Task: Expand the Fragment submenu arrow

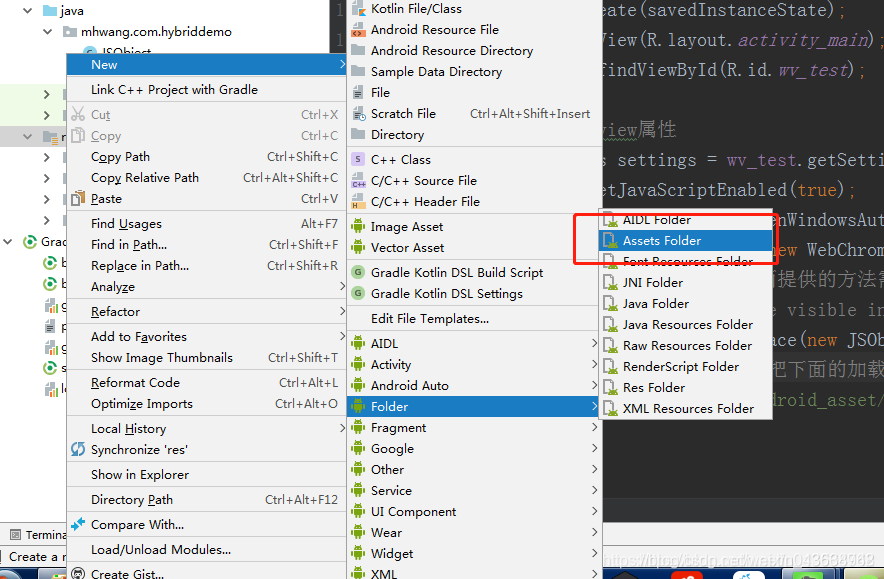Action: 594,427
